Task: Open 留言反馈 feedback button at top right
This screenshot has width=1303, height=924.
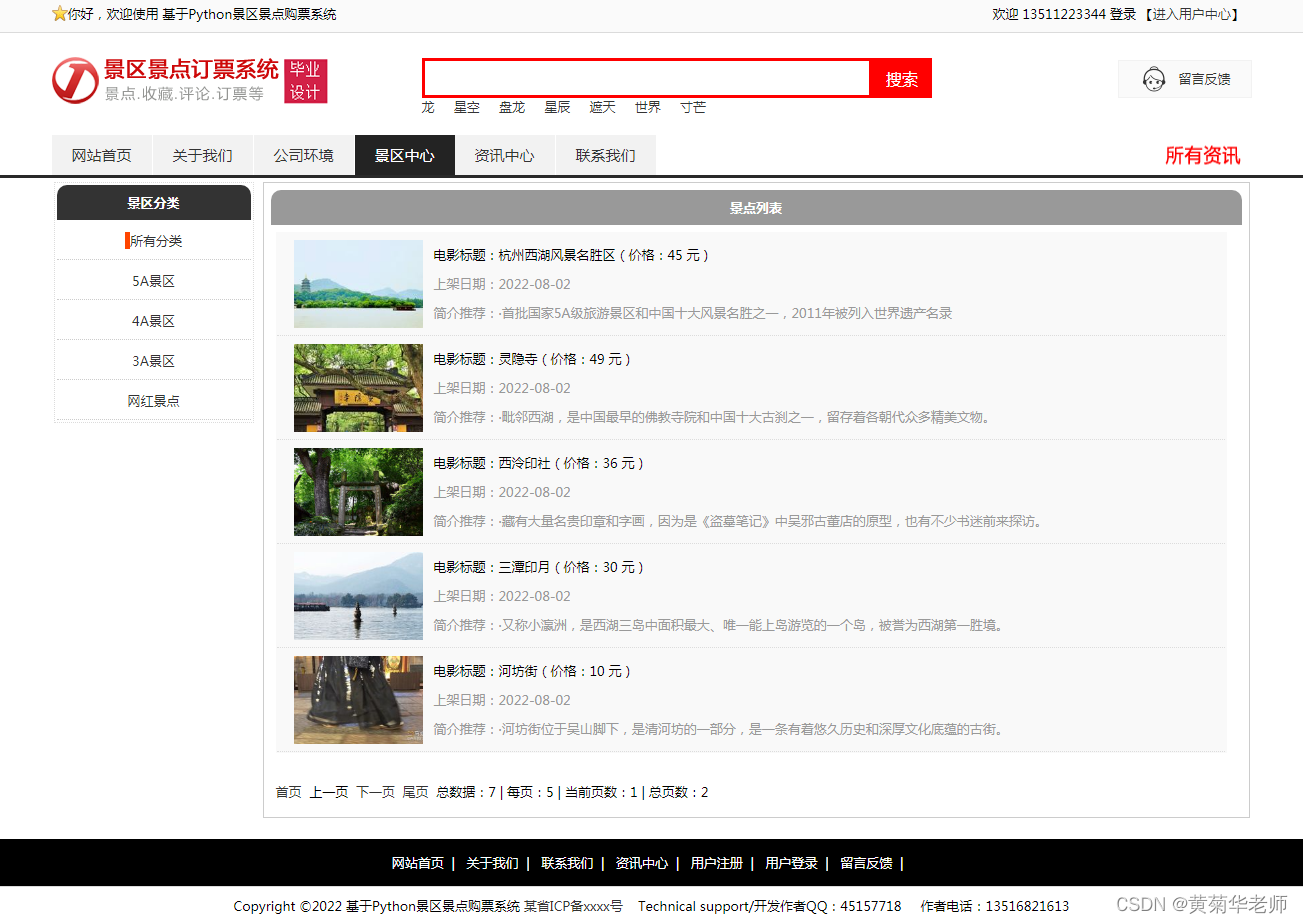Action: tap(1185, 79)
